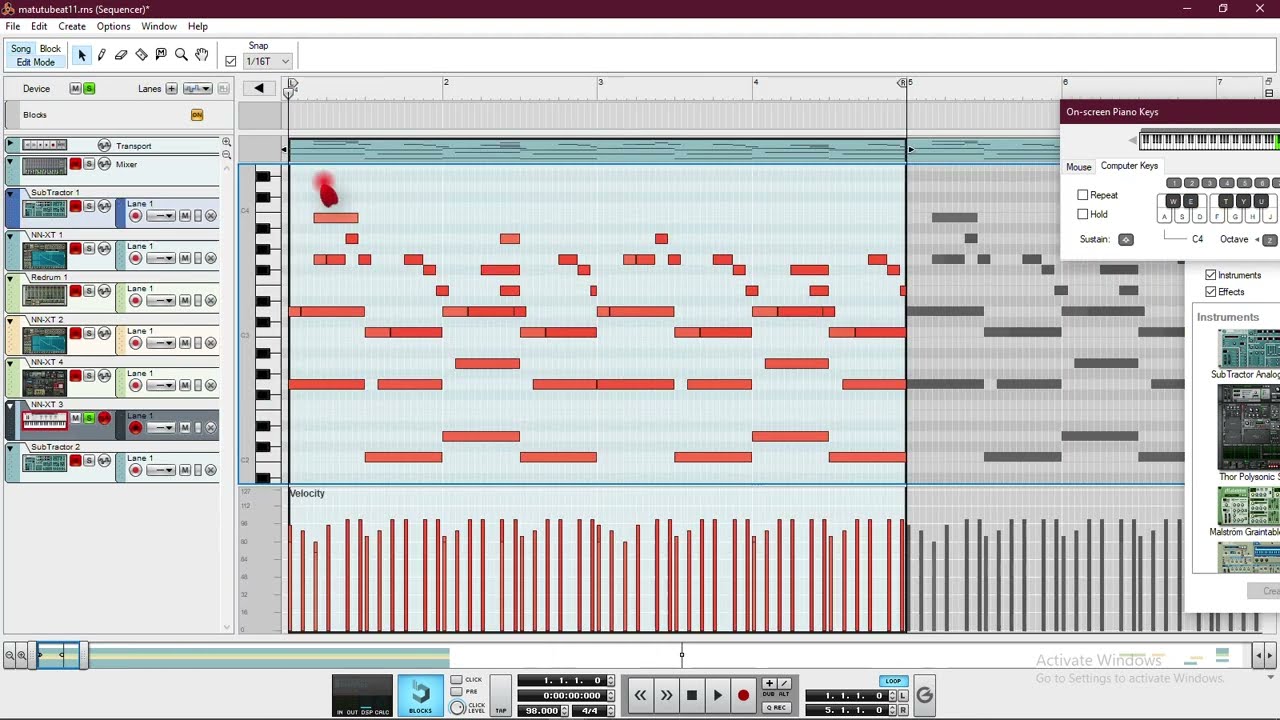Click solo all S button in Device header
This screenshot has width=1280, height=720.
coord(89,89)
